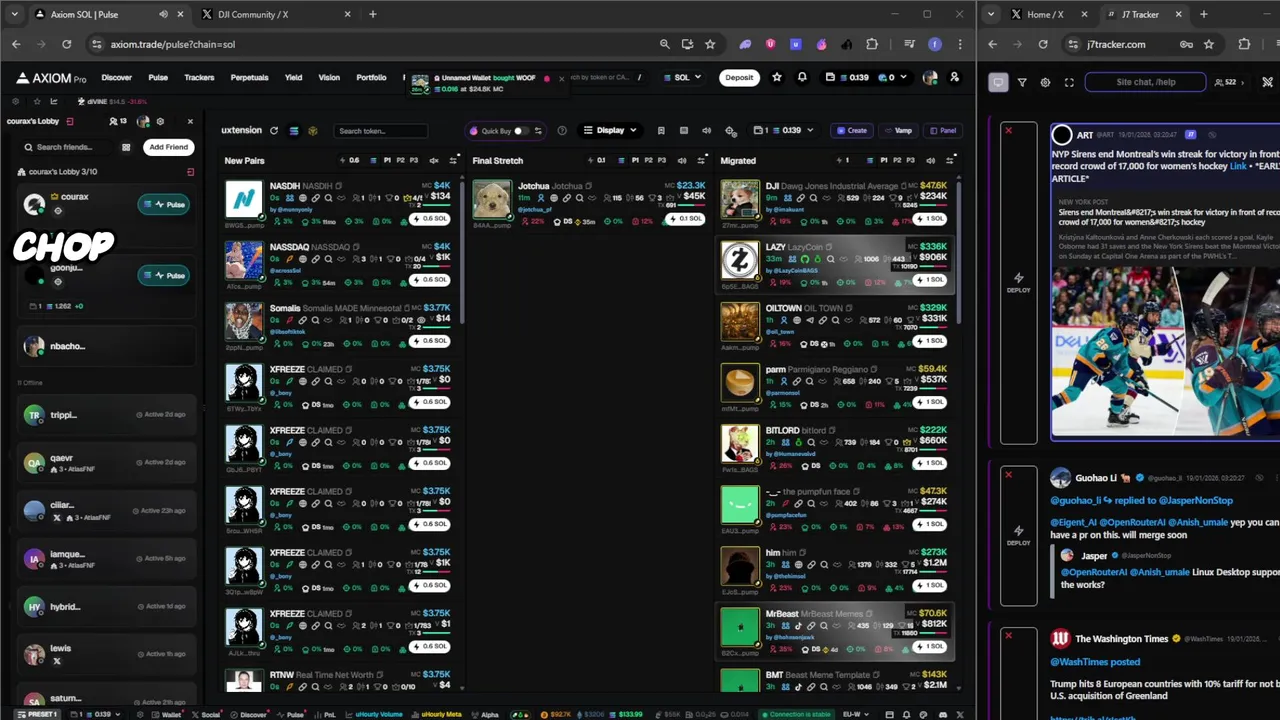Screen dimensions: 1280x720
Task: Open the Display dropdown
Action: [610, 130]
